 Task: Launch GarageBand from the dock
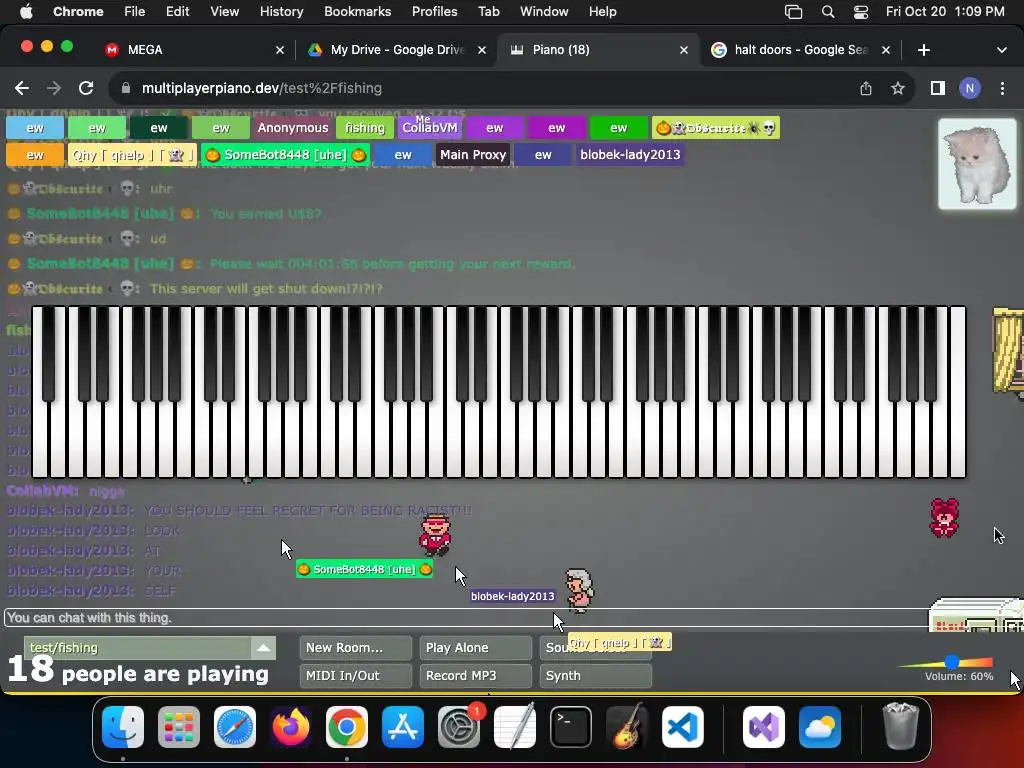tap(627, 727)
